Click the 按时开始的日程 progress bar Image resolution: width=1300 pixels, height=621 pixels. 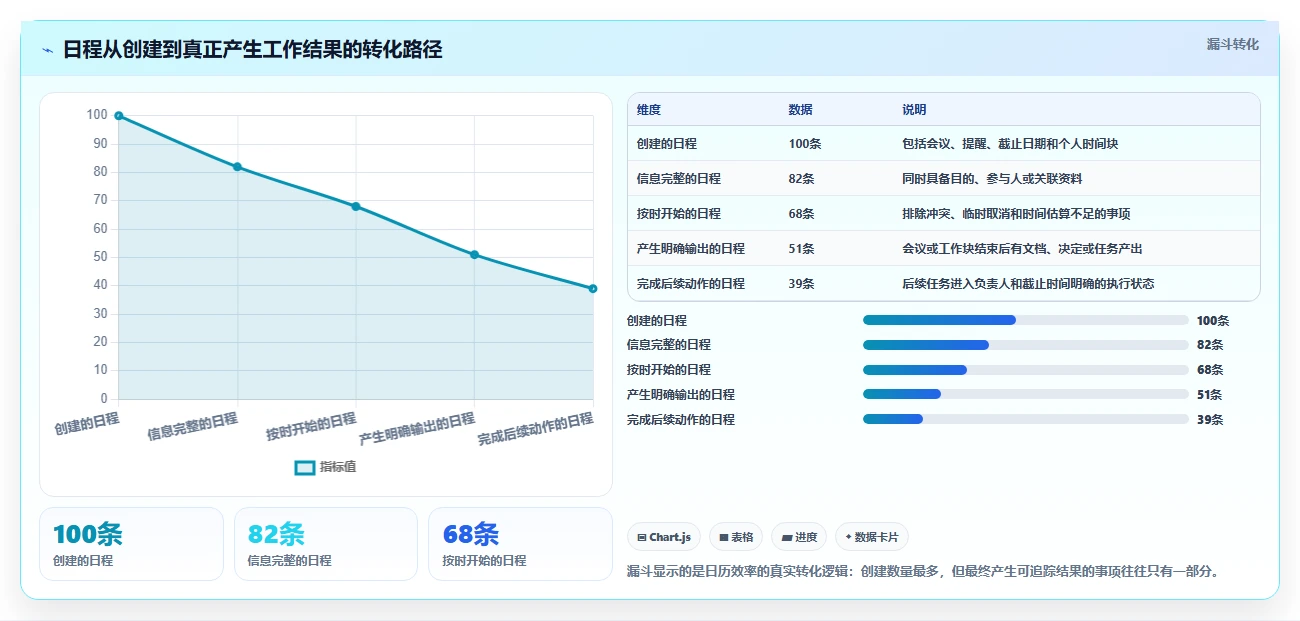coord(1025,370)
